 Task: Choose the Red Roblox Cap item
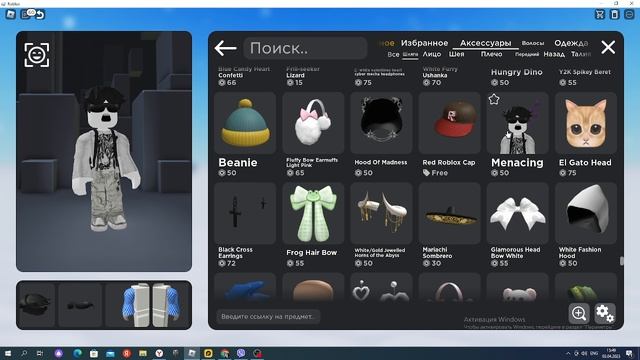coord(449,123)
